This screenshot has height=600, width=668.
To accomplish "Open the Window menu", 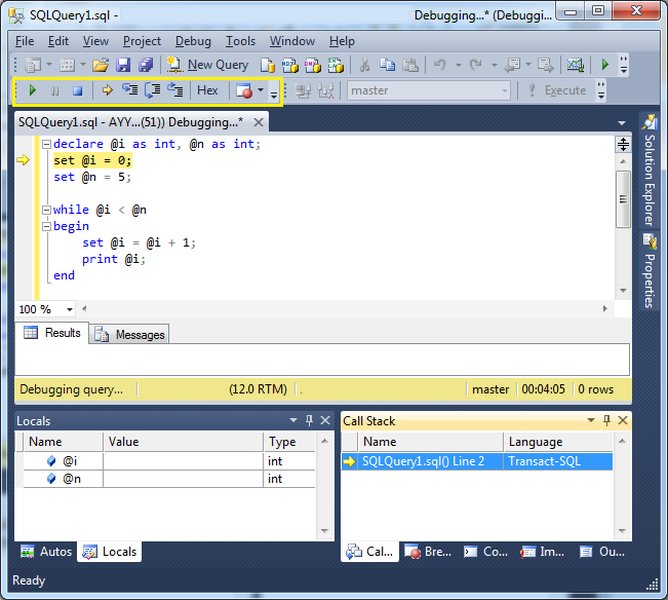I will (292, 41).
